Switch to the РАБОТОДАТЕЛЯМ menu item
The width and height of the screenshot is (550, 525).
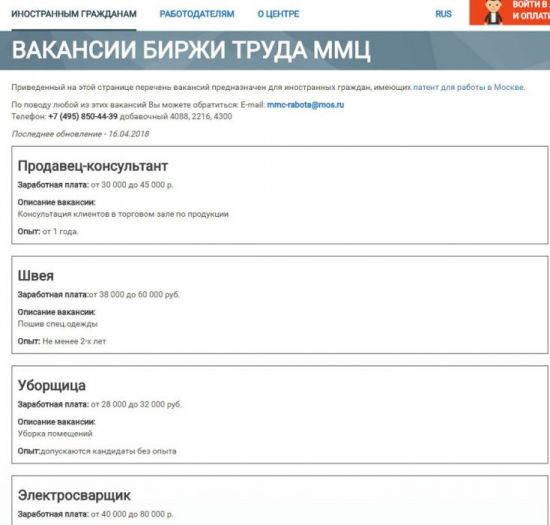(x=197, y=14)
